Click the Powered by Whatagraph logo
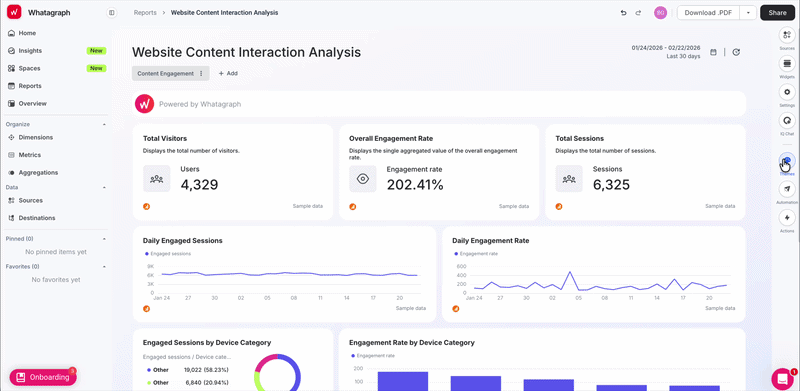 [145, 104]
